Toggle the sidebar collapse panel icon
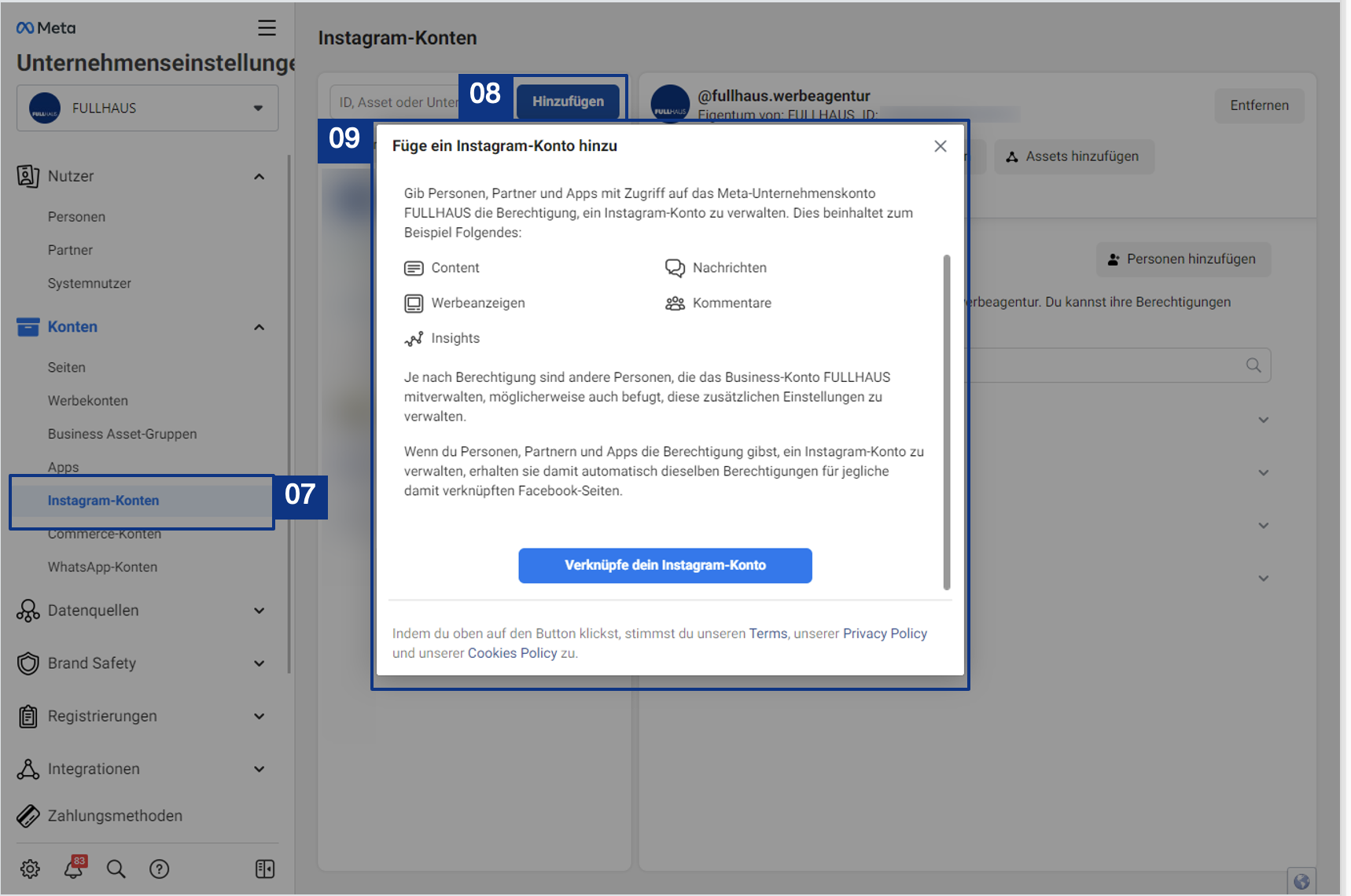This screenshot has height=896, width=1351. pyautogui.click(x=265, y=868)
